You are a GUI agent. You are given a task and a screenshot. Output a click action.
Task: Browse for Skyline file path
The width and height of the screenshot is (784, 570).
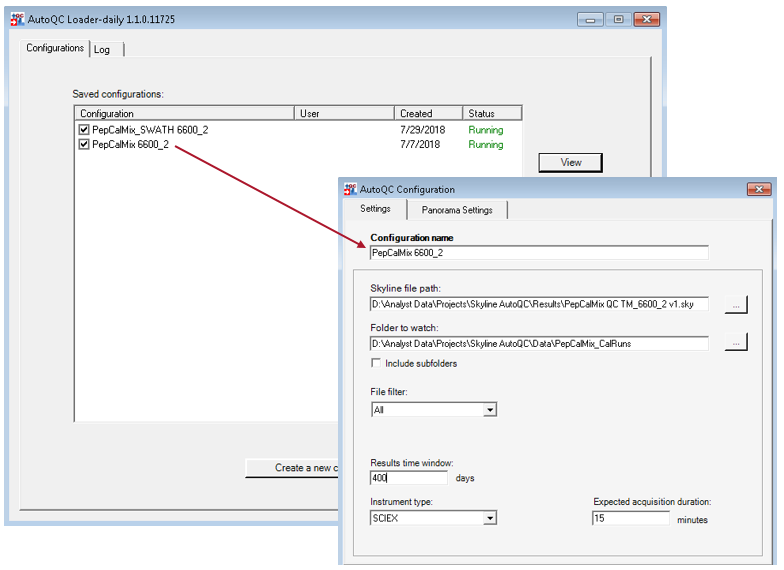pos(736,304)
